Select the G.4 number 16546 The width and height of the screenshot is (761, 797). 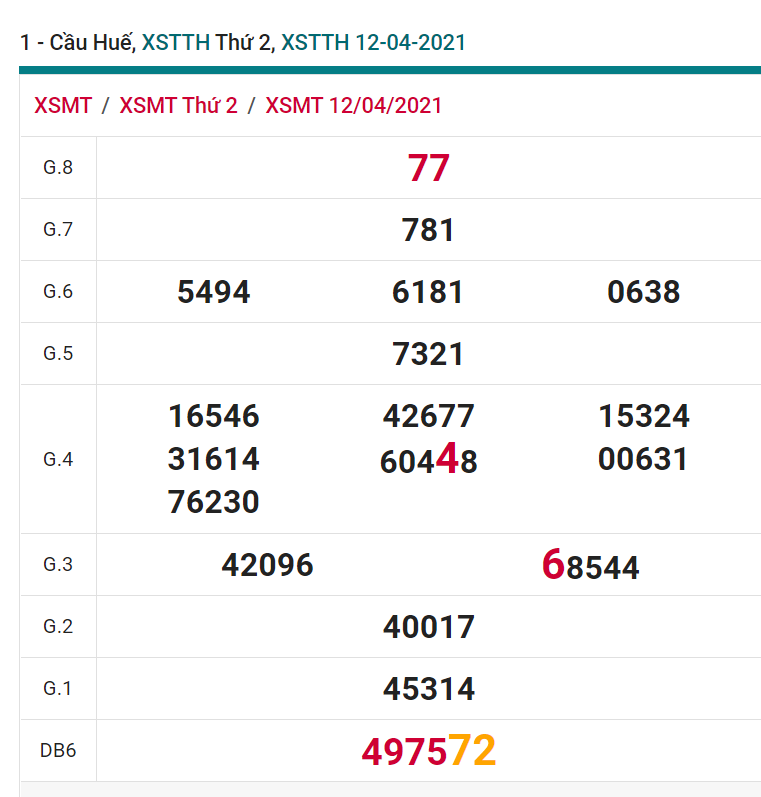tap(213, 416)
